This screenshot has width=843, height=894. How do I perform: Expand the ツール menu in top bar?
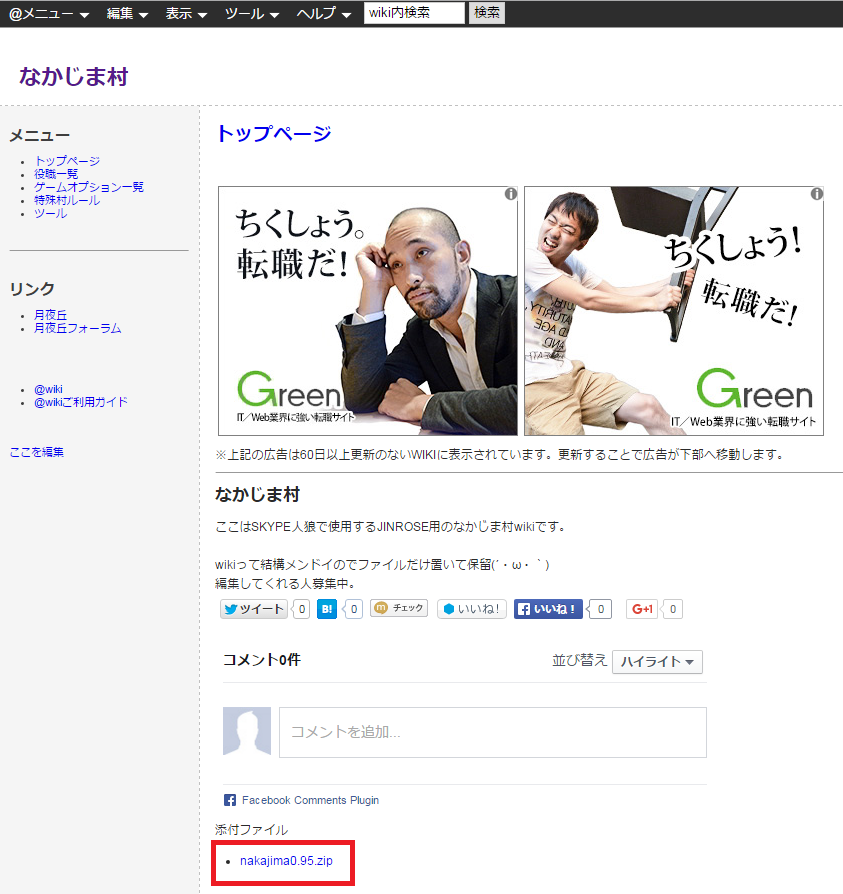point(251,13)
